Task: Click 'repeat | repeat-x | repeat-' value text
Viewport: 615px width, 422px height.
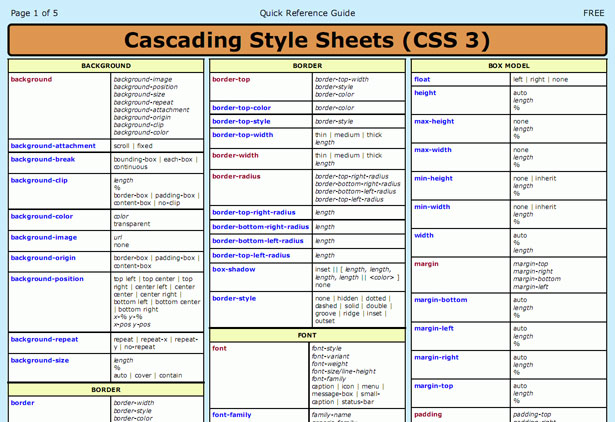Action: pyautogui.click(x=156, y=339)
